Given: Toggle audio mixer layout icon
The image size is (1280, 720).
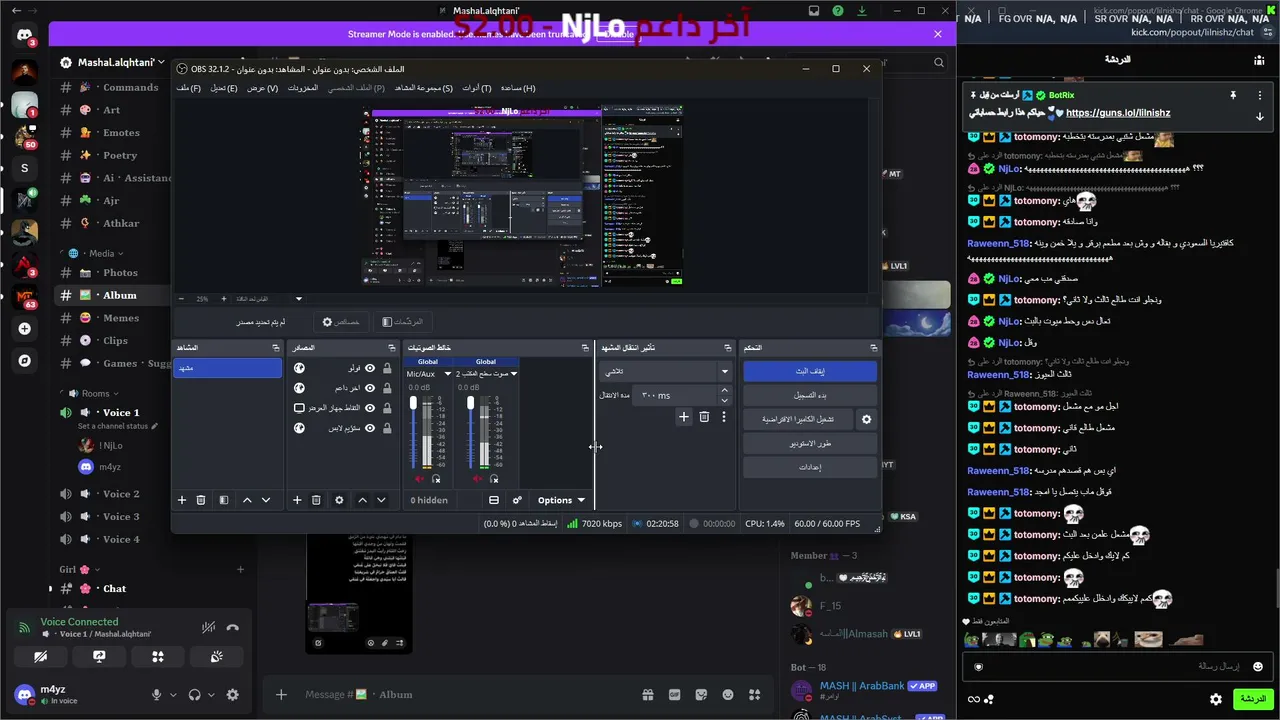Looking at the screenshot, I should pos(494,500).
